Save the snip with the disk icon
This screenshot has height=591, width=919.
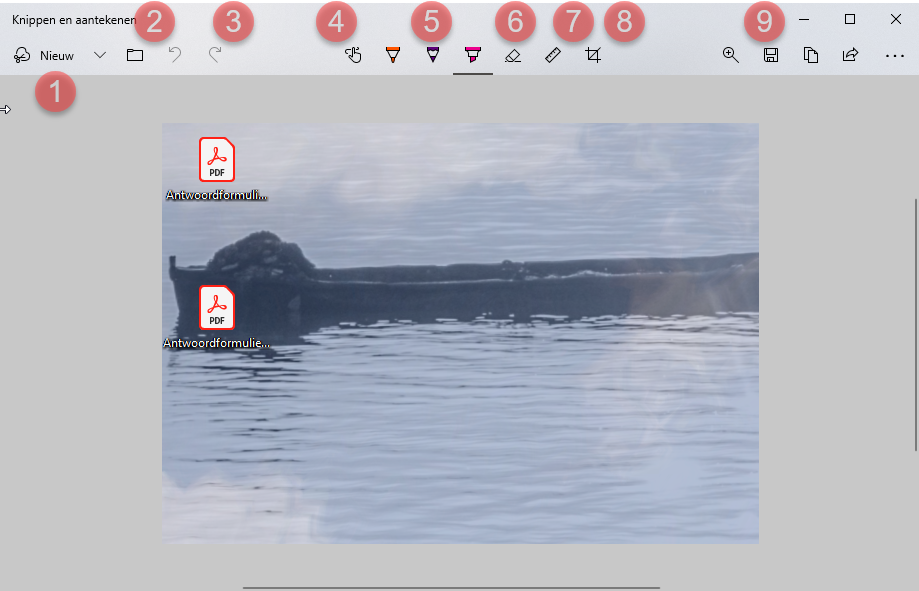(x=771, y=55)
